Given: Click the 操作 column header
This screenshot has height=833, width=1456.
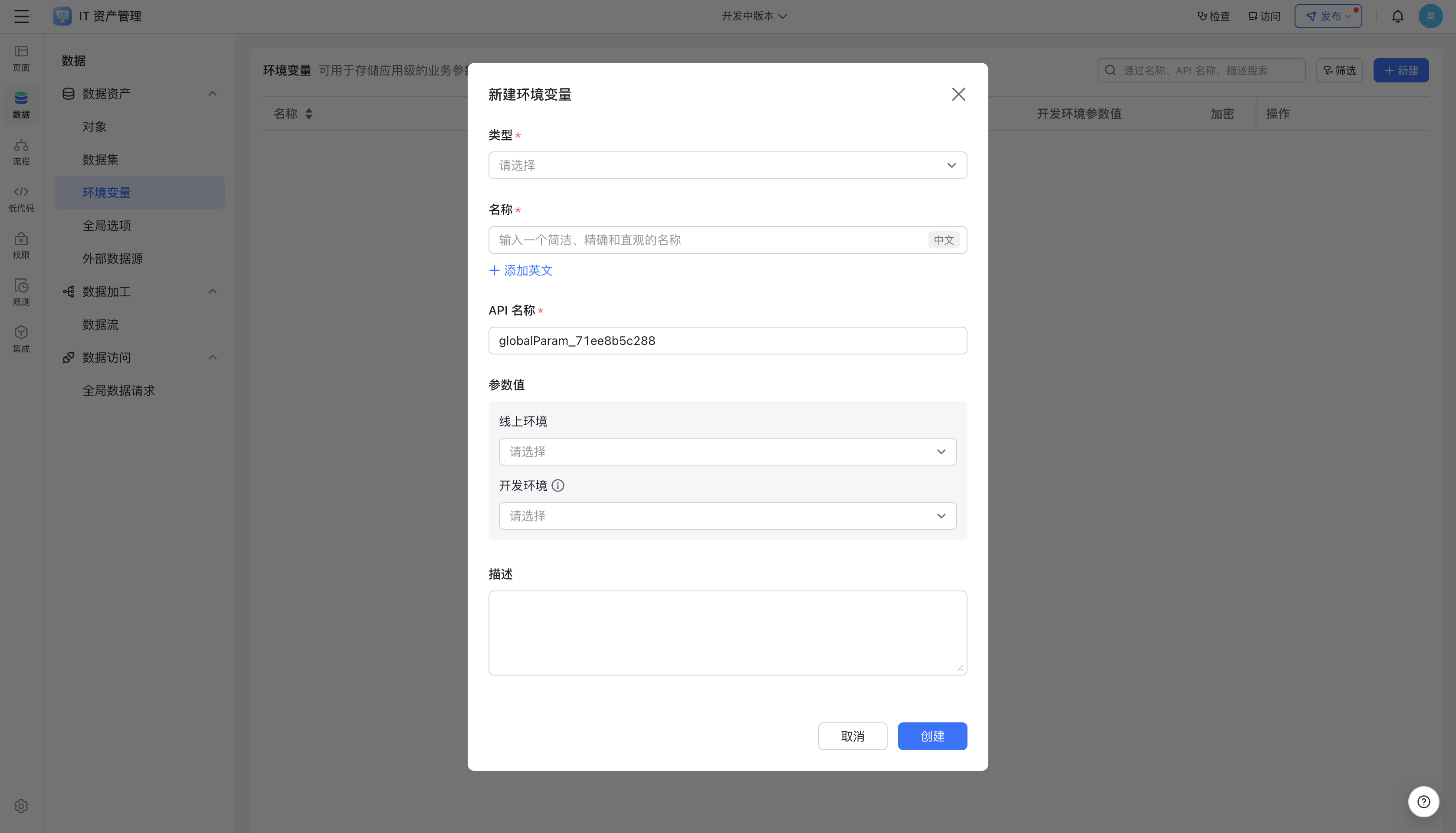Looking at the screenshot, I should tap(1278, 114).
